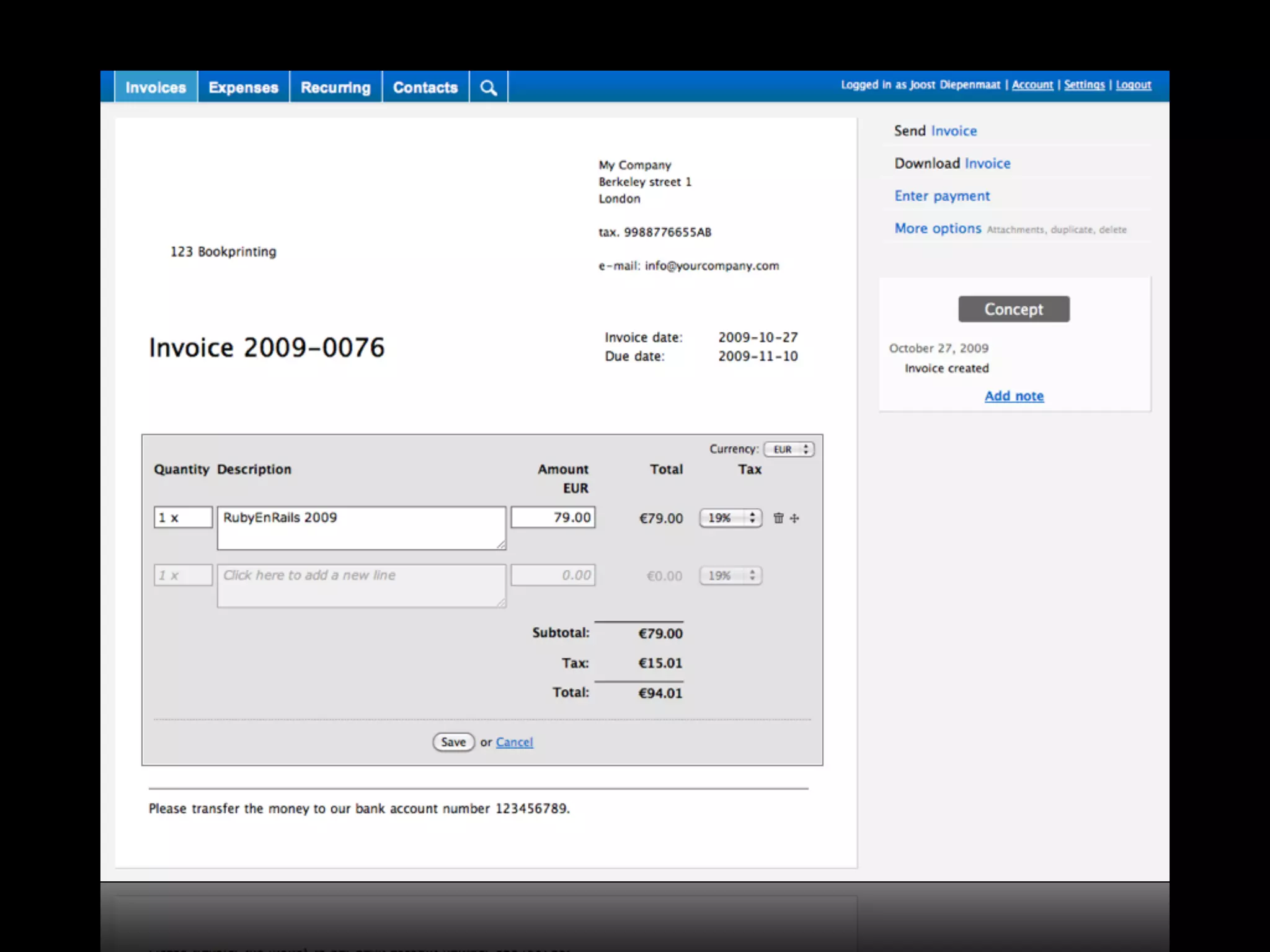Viewport: 1270px width, 952px height.
Task: Click the Amount field showing 79.00
Action: coord(553,518)
